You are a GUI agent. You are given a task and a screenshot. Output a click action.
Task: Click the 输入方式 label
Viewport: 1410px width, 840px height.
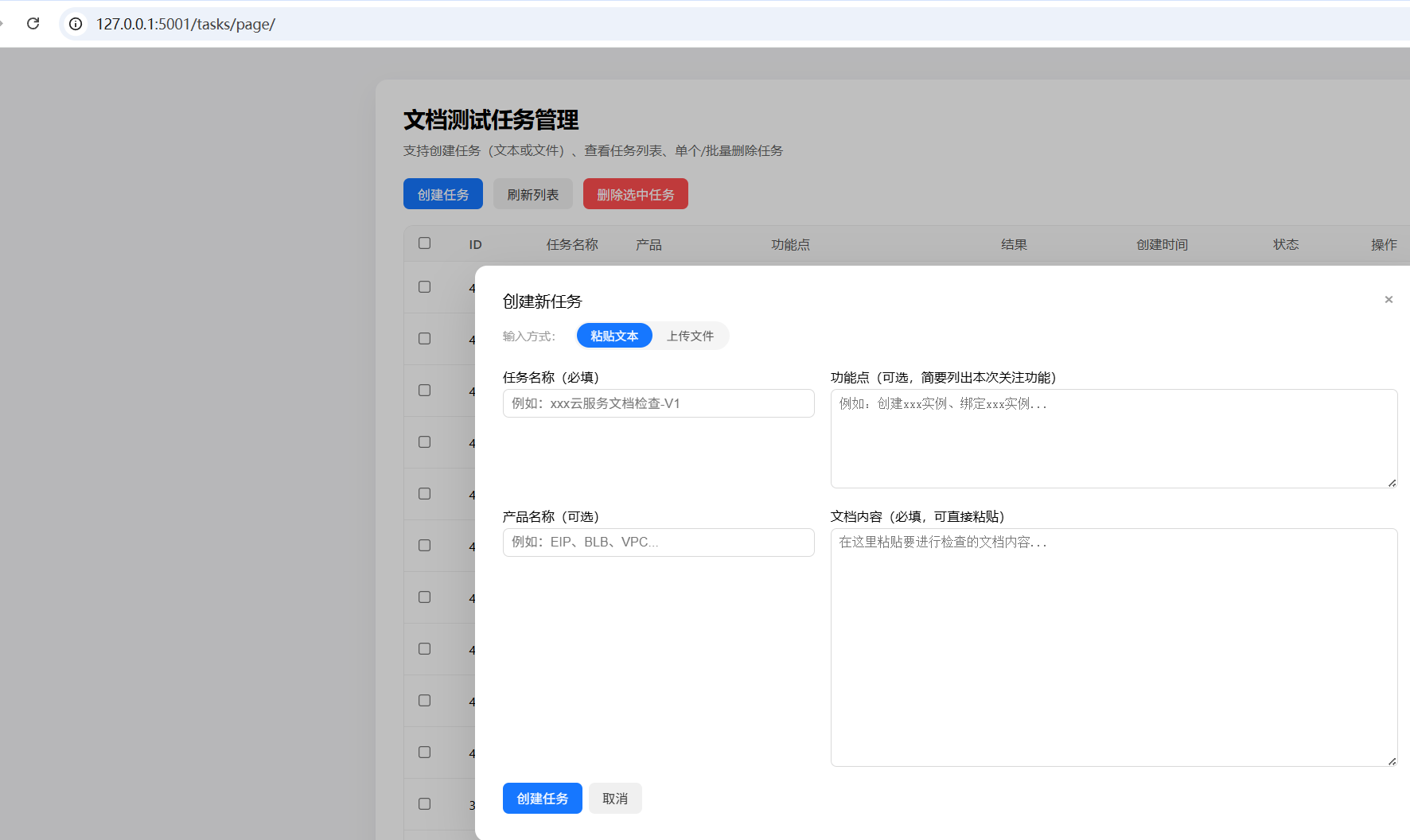[x=529, y=336]
